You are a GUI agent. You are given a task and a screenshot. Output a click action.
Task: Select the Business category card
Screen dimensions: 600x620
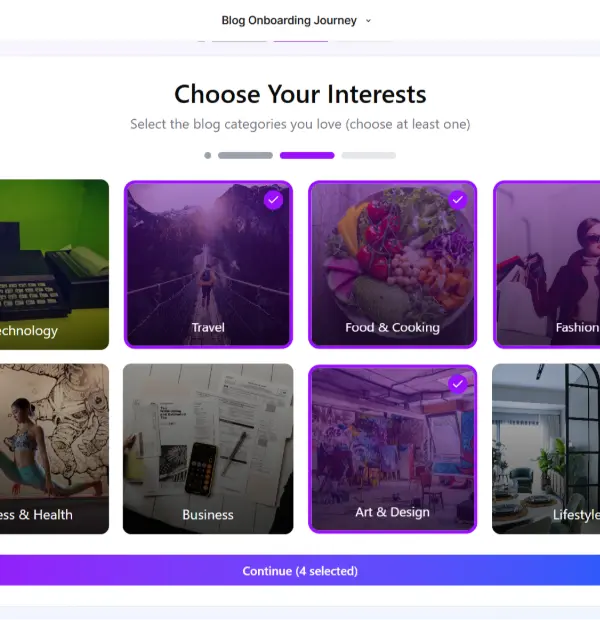pos(208,449)
